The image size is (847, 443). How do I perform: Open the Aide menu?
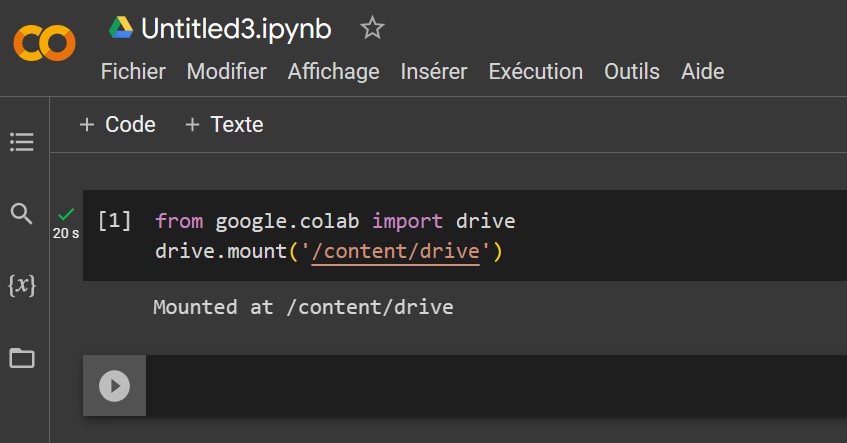tap(702, 71)
